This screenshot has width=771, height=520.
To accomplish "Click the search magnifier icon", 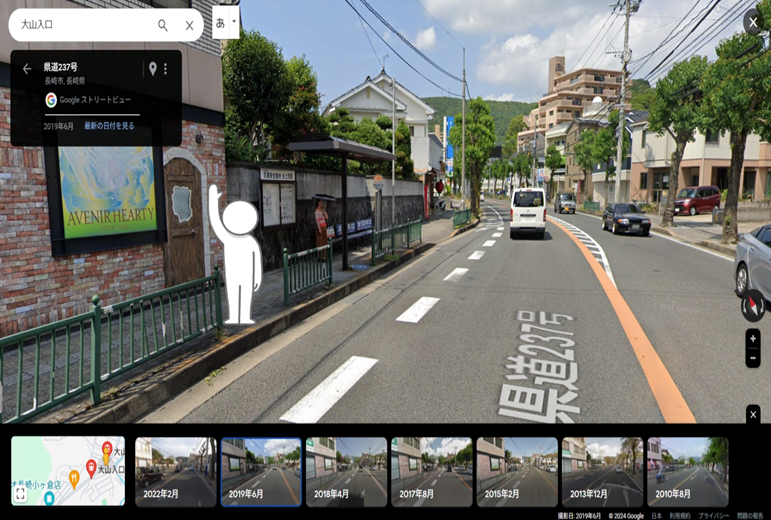I will [163, 25].
